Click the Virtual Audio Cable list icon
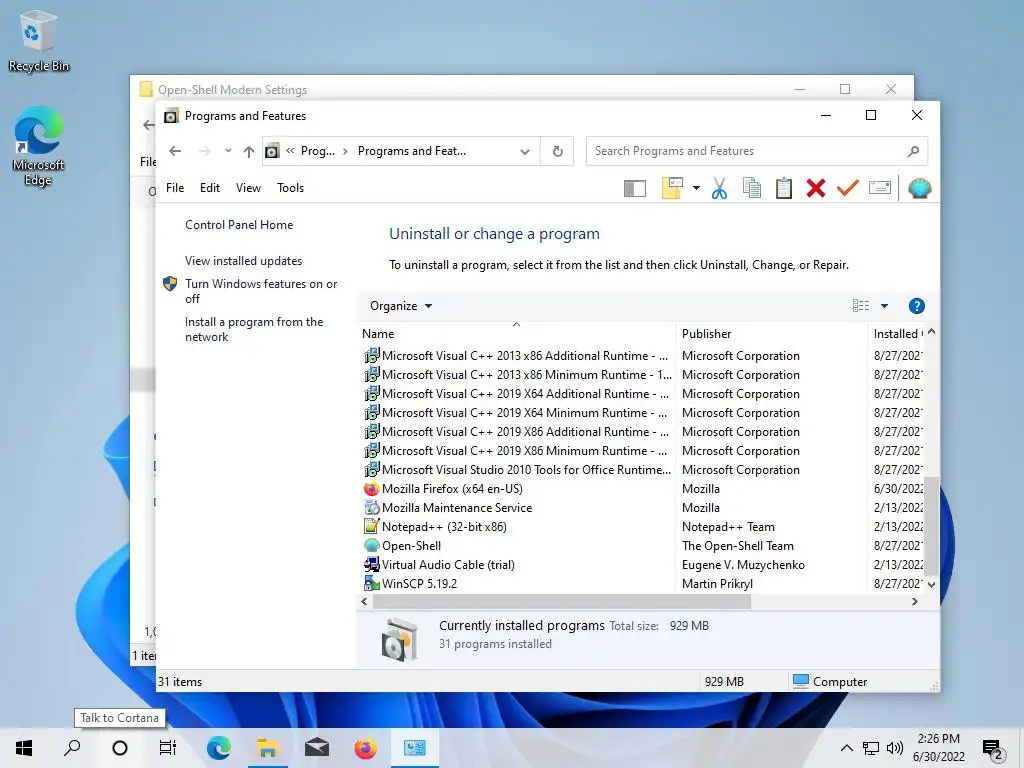 click(x=372, y=564)
